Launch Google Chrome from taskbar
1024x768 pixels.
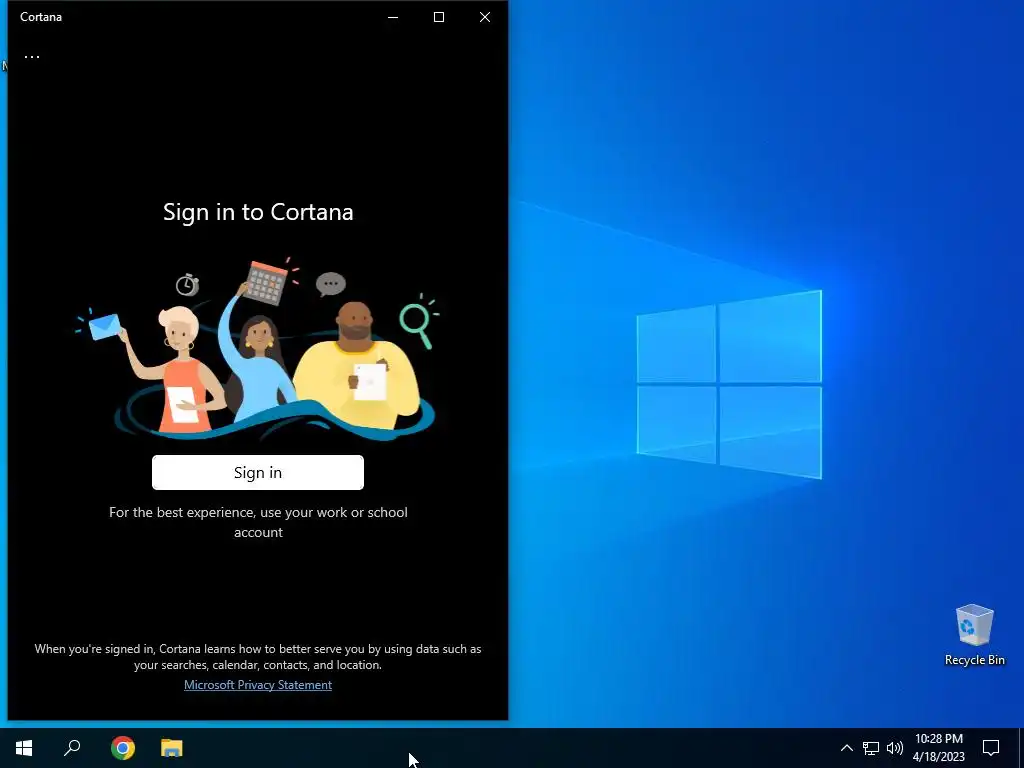[x=122, y=748]
